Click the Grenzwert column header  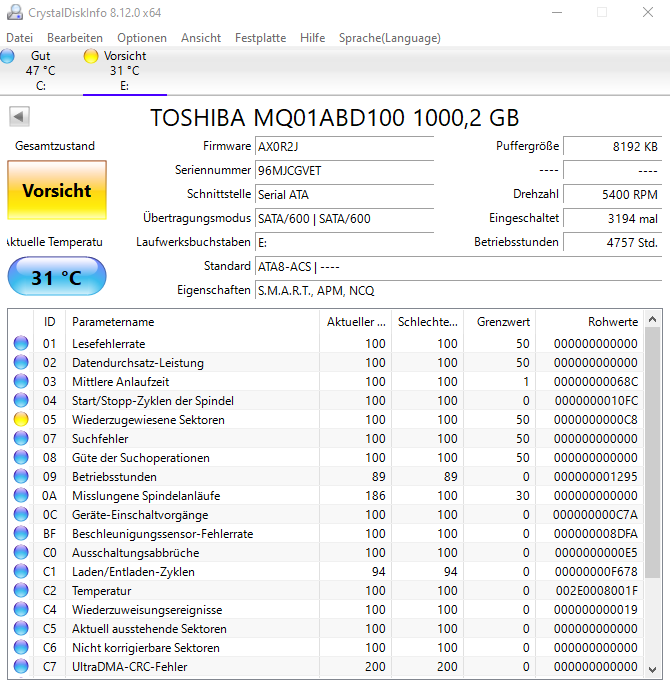(499, 322)
